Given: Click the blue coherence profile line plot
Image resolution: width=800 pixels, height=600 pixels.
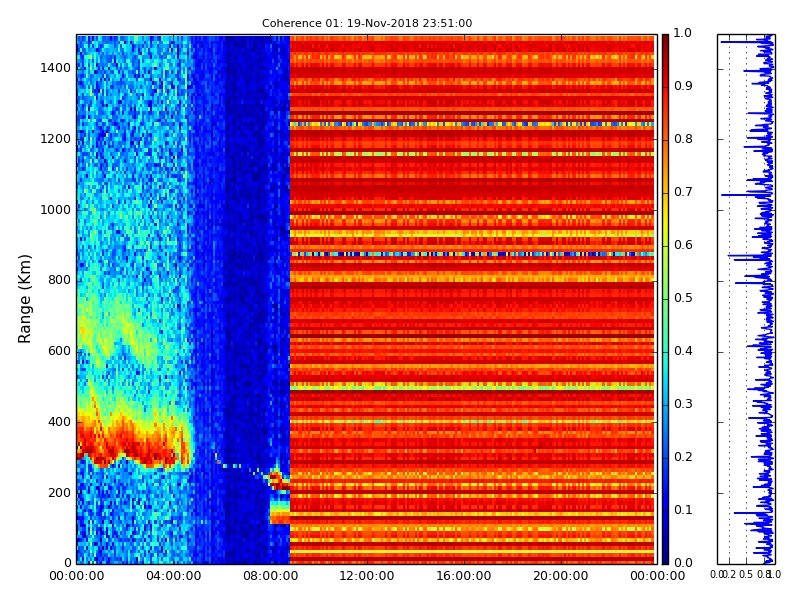Looking at the screenshot, I should click(746, 299).
